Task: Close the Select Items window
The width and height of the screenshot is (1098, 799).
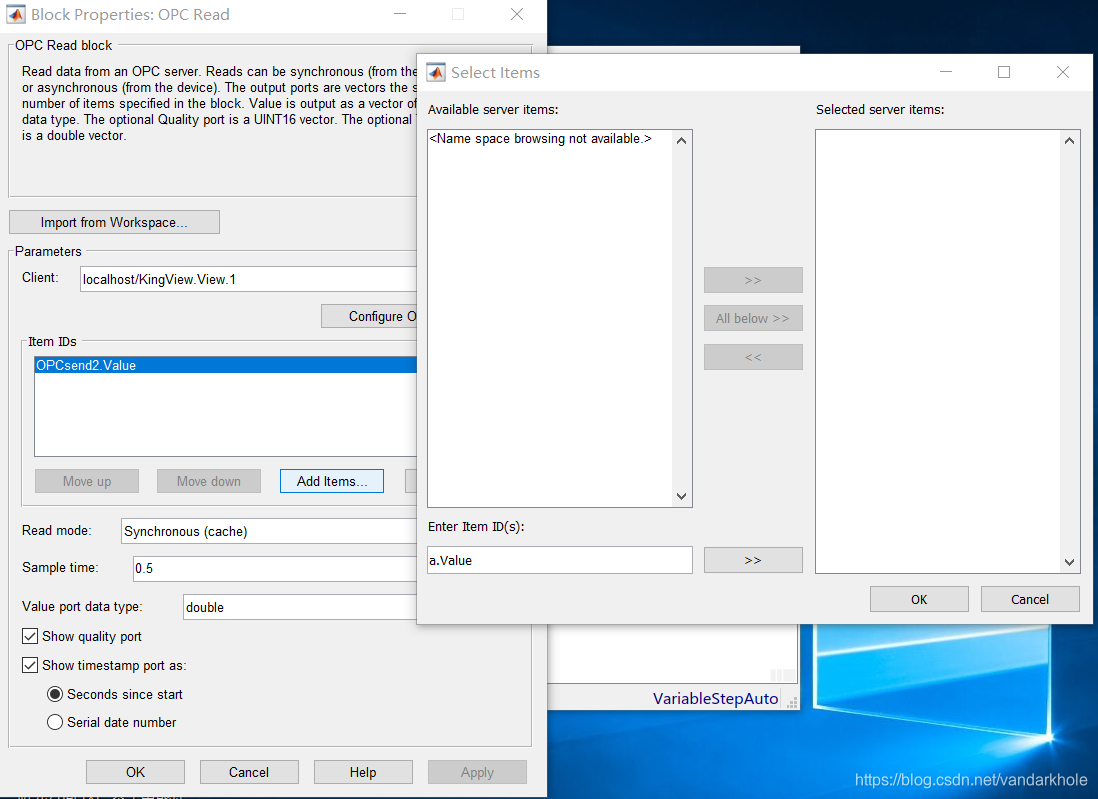Action: click(1062, 72)
